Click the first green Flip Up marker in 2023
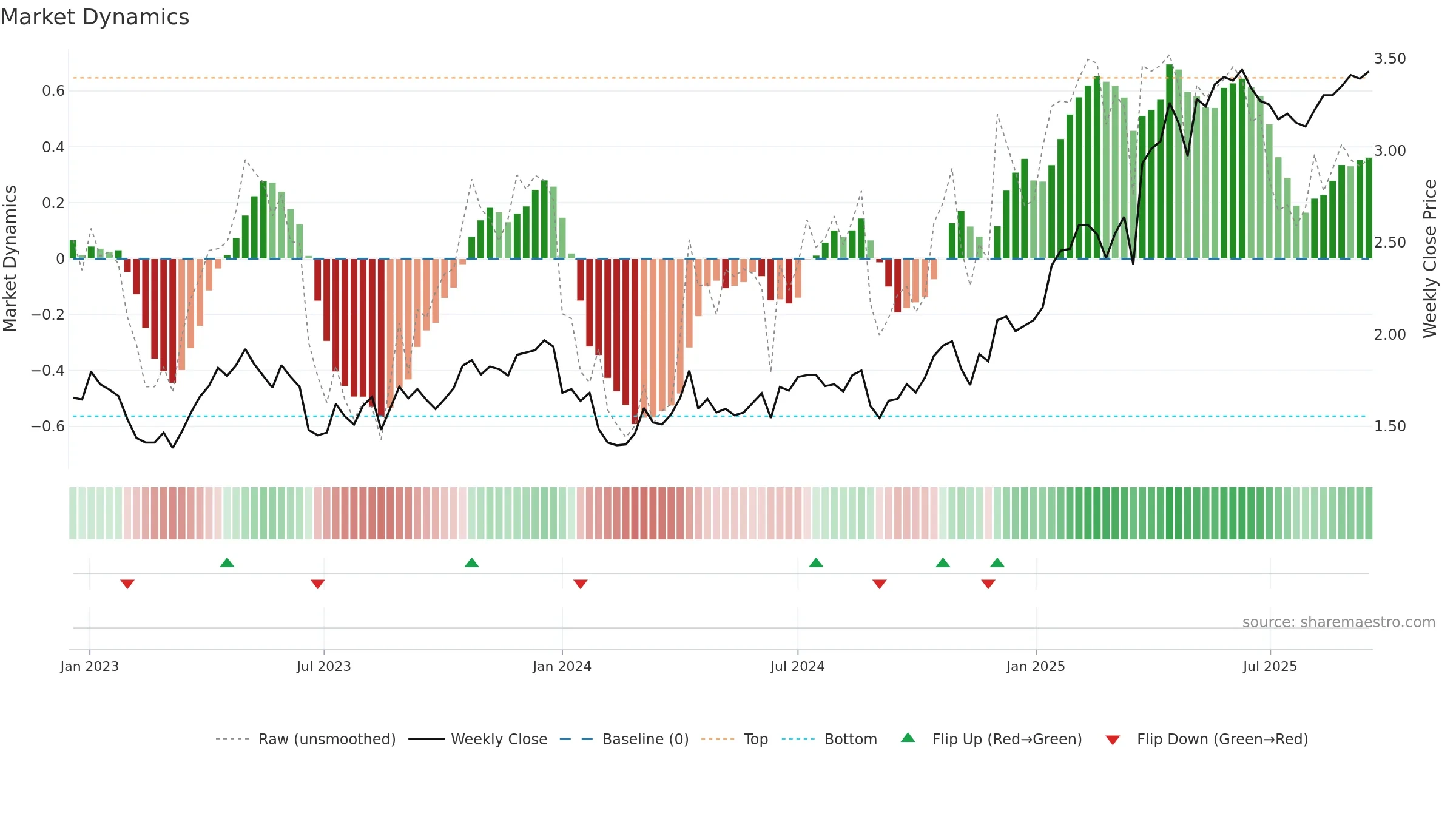Screen dimensions: 1456x819 click(x=227, y=562)
